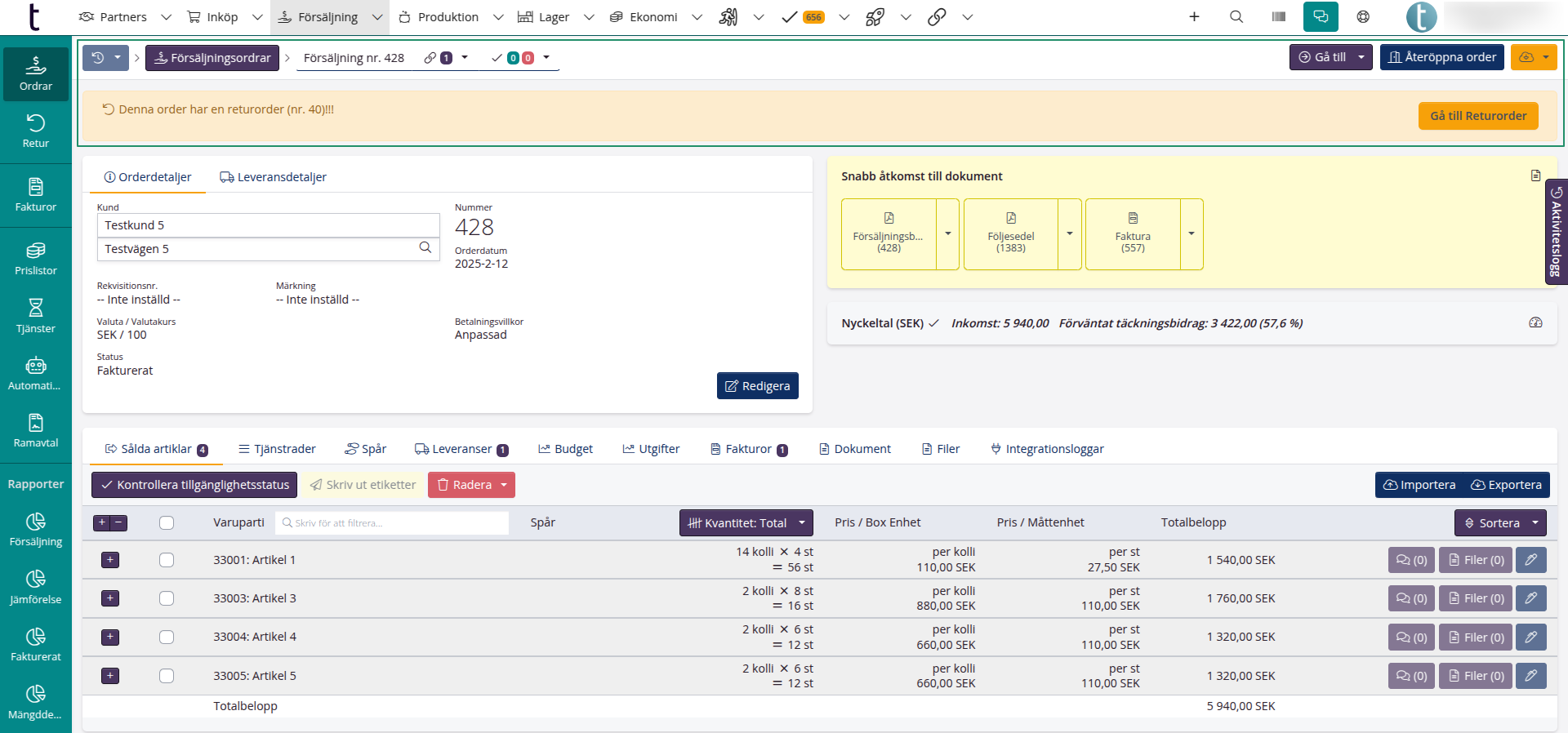
Task: Click the Redigera button
Action: pos(757,386)
